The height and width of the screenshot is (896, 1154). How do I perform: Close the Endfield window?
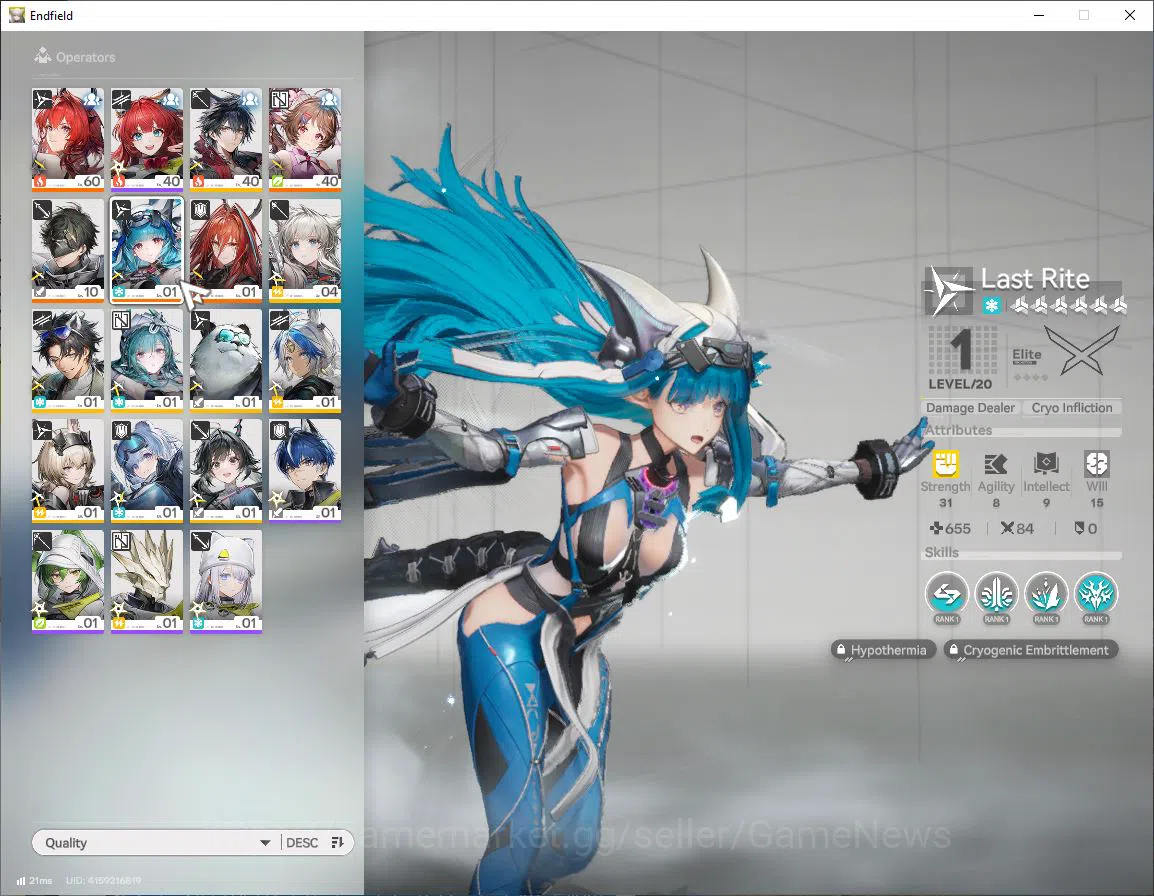pyautogui.click(x=1130, y=15)
